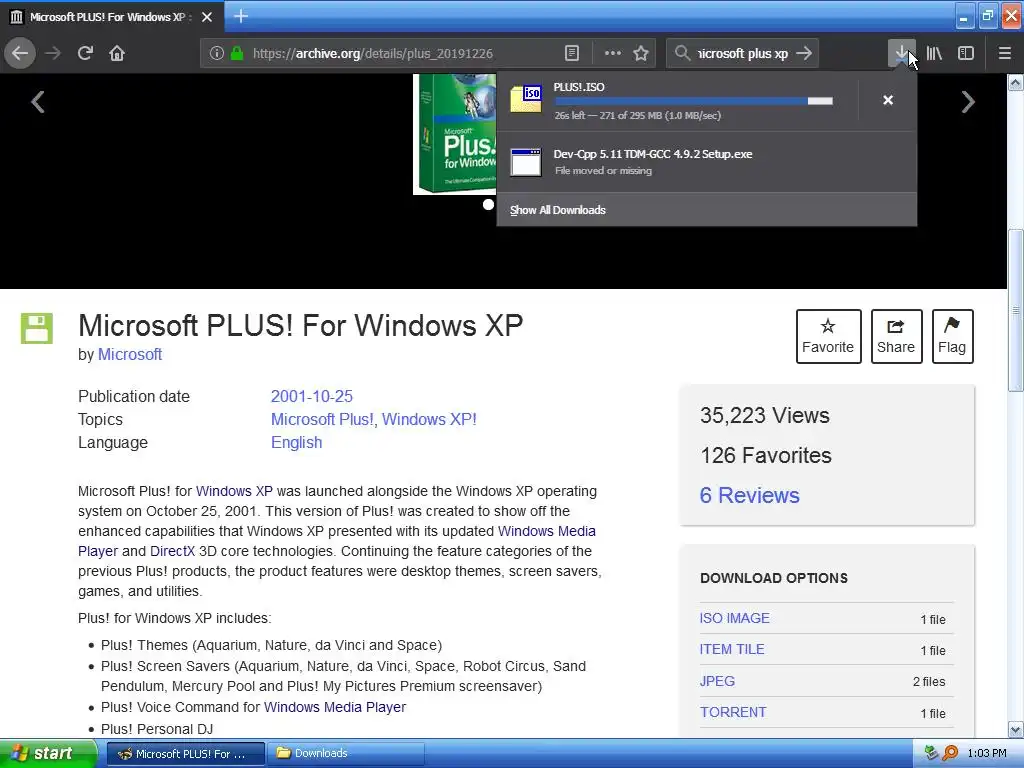Close the Microsoft PLUS! tab
The image size is (1024, 768).
pyautogui.click(x=206, y=17)
